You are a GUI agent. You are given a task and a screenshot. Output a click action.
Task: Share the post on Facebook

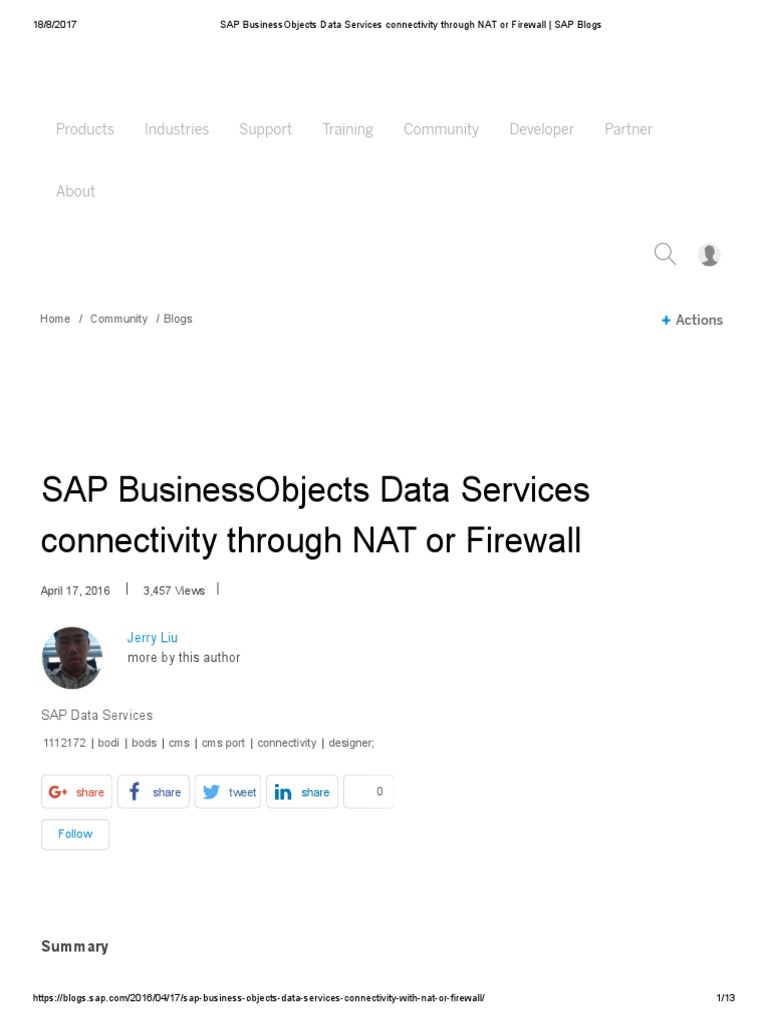pyautogui.click(x=153, y=792)
